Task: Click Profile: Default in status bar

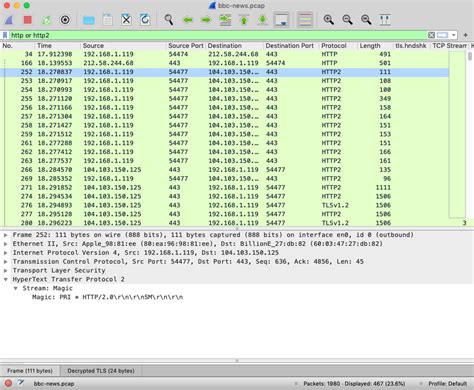Action: click(x=447, y=384)
